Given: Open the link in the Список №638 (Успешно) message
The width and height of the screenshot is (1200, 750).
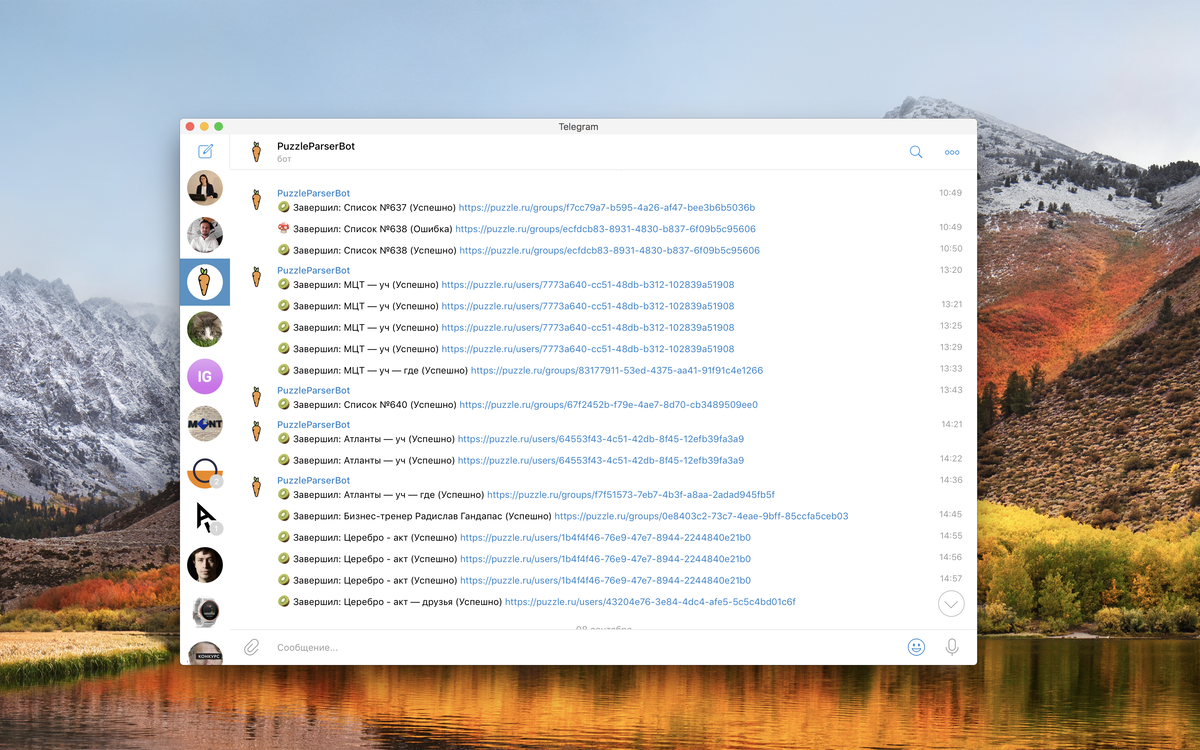Looking at the screenshot, I should (x=609, y=251).
